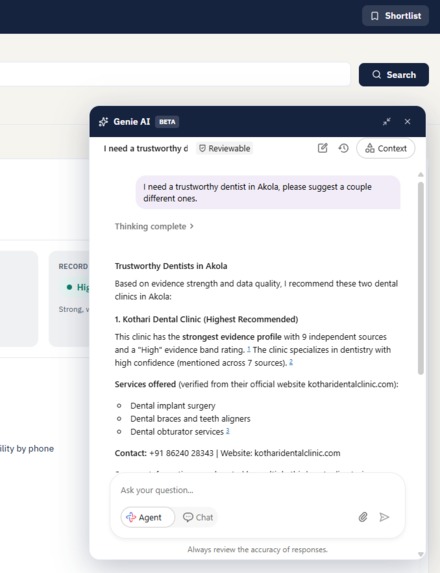Close the Genie AI panel
This screenshot has height=573, width=440.
[x=407, y=122]
